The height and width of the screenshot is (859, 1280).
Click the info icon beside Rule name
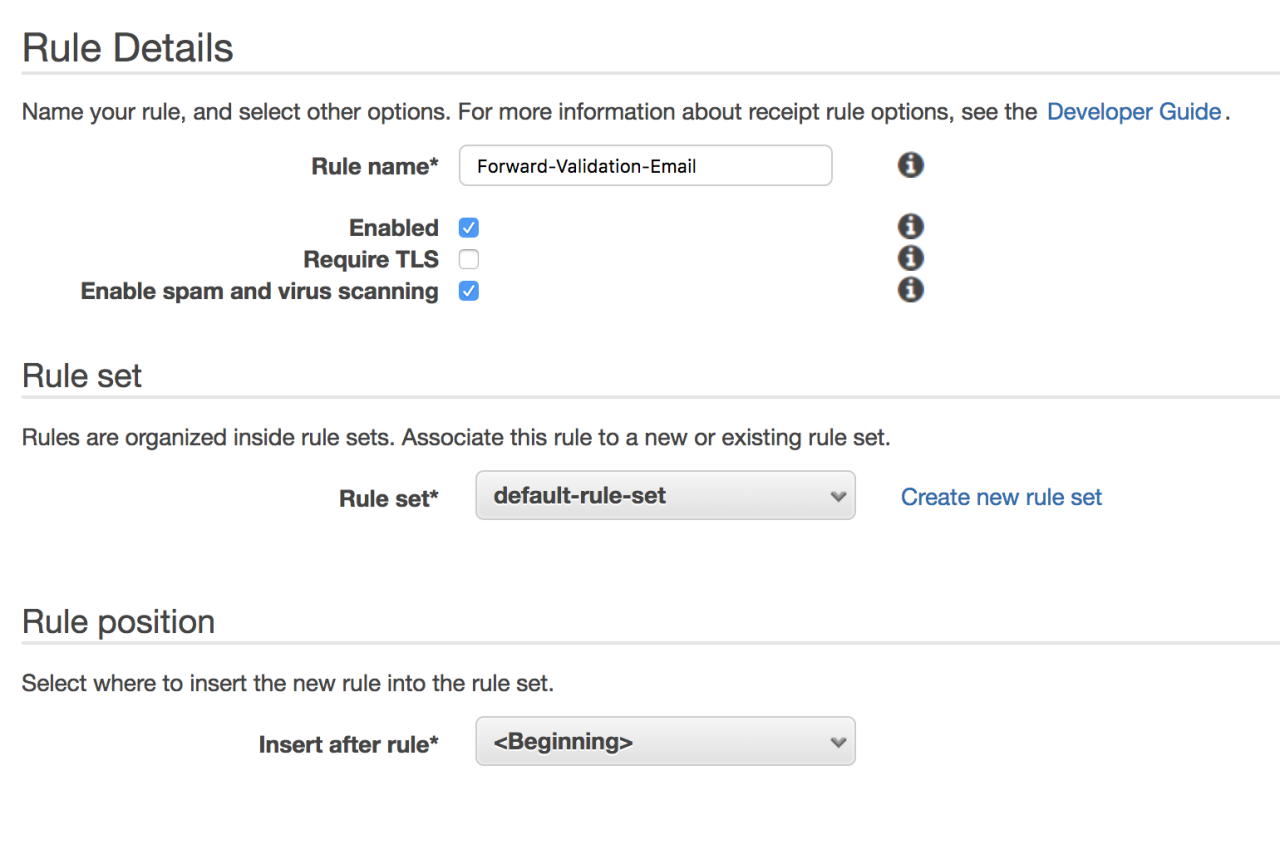(910, 165)
